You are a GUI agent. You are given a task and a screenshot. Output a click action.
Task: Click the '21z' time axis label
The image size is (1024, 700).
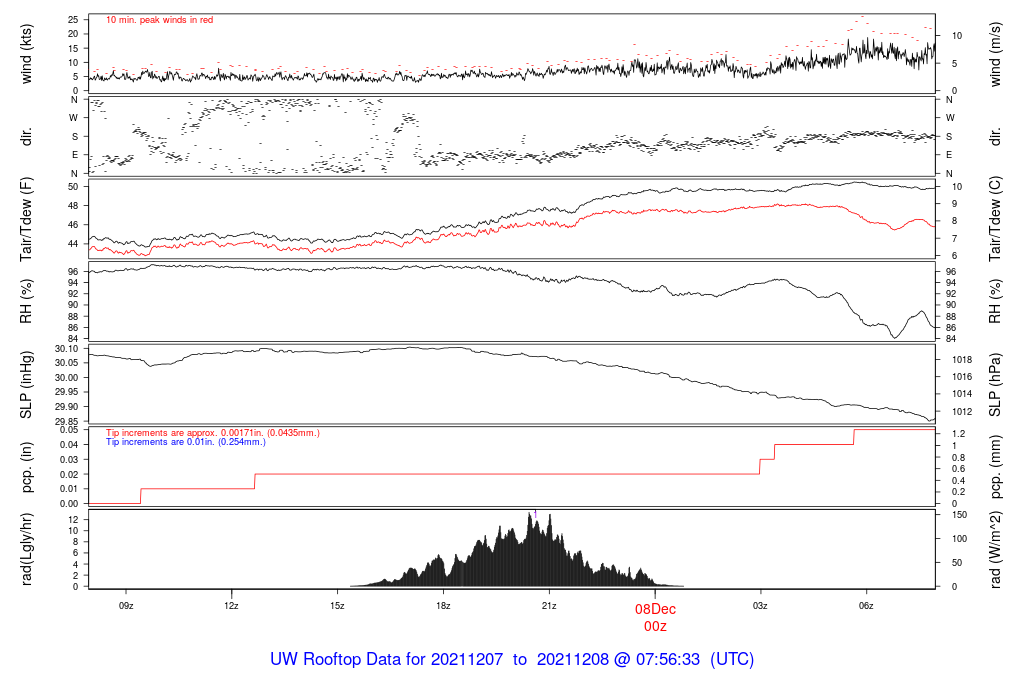(549, 606)
